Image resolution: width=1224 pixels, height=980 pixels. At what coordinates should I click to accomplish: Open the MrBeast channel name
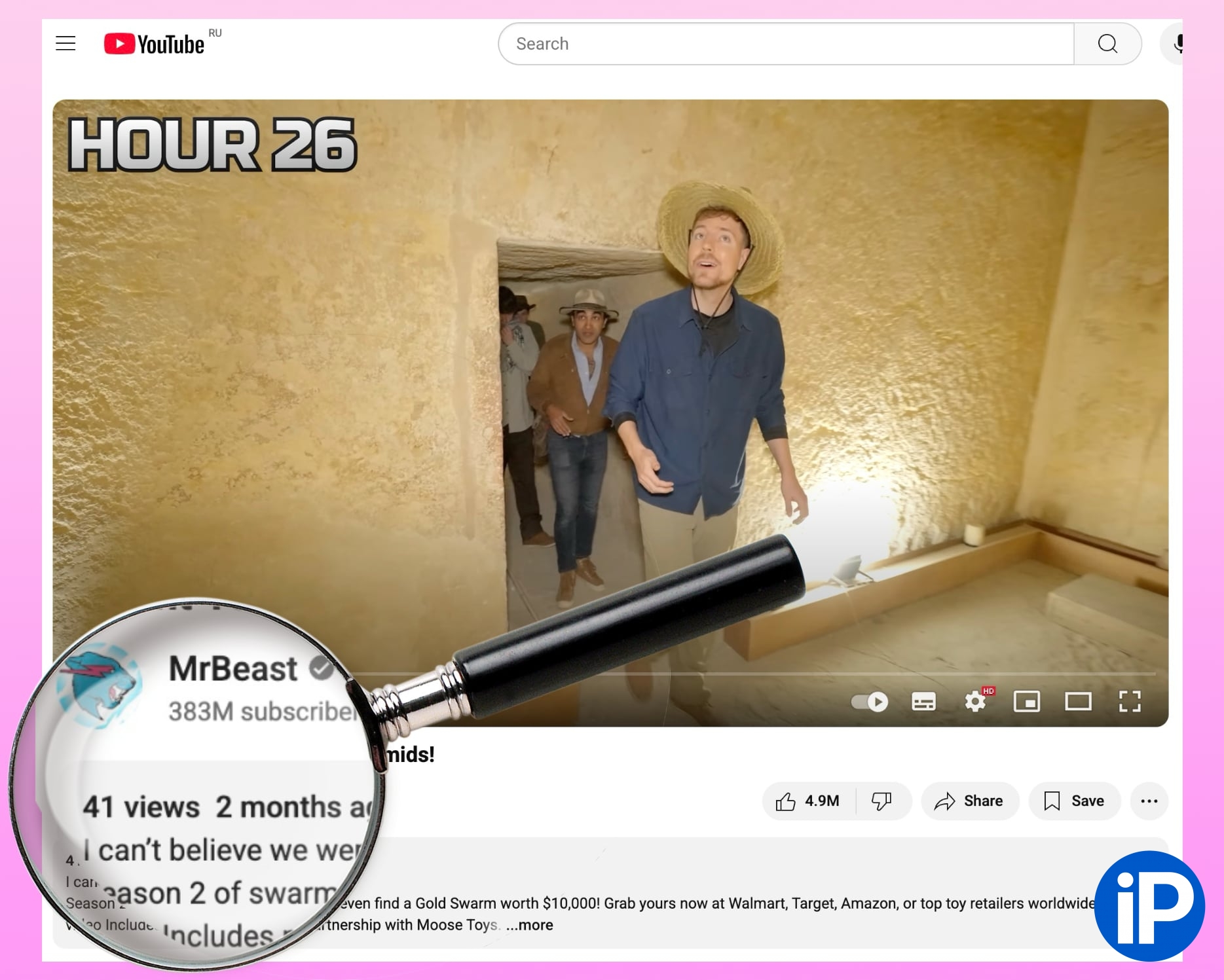[x=232, y=668]
